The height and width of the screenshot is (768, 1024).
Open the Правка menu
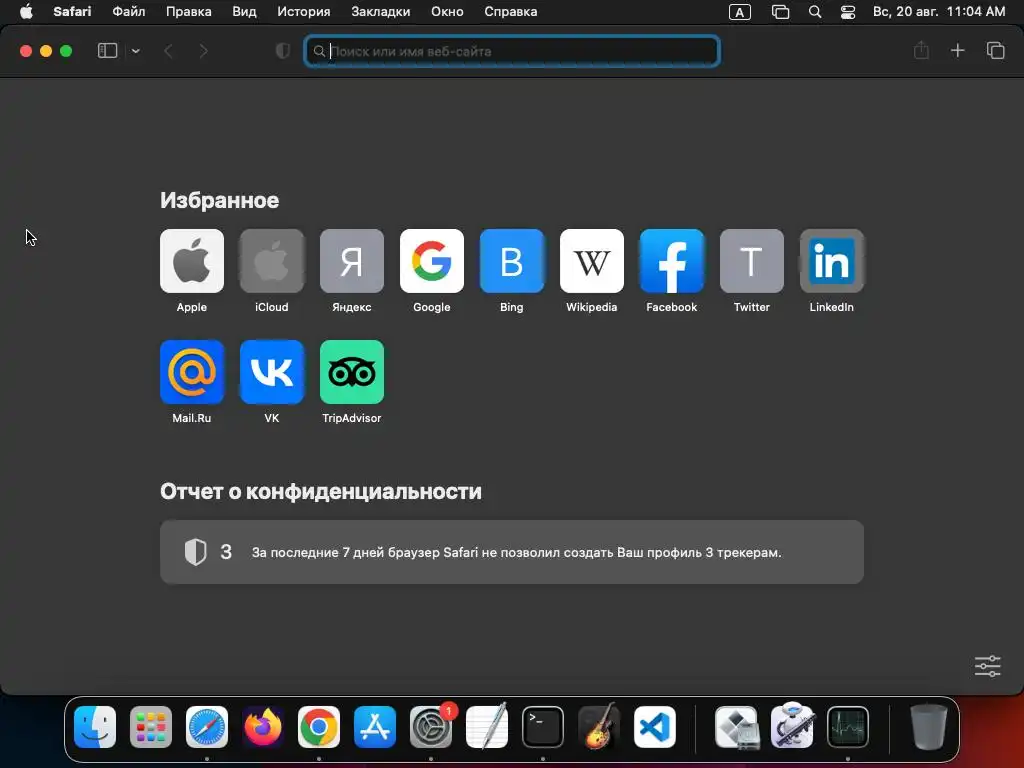click(x=189, y=12)
